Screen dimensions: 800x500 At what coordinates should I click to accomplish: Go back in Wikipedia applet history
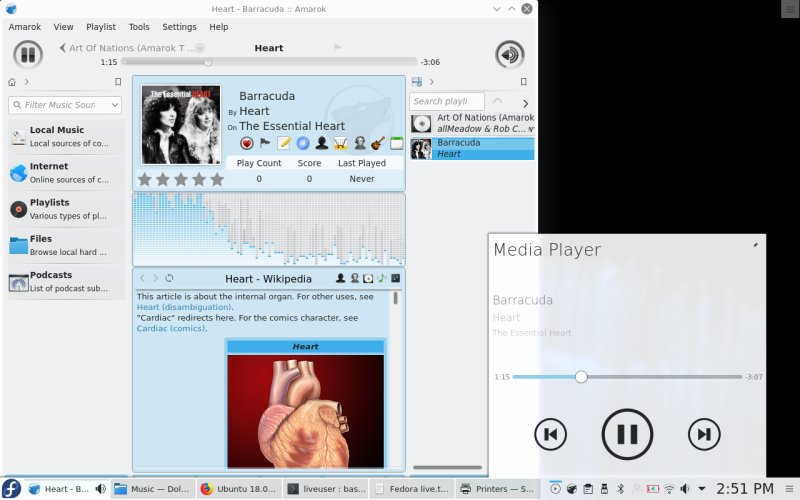coord(142,278)
